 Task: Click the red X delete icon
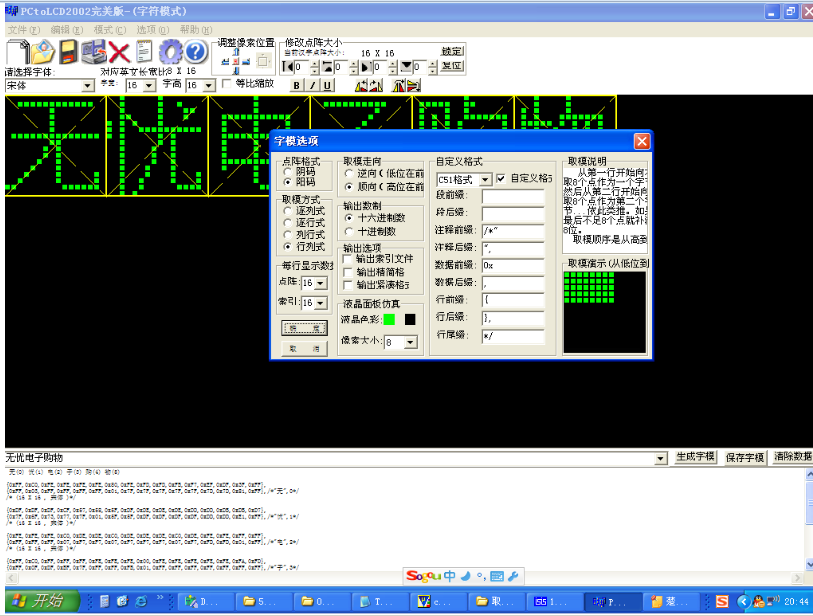coord(119,52)
